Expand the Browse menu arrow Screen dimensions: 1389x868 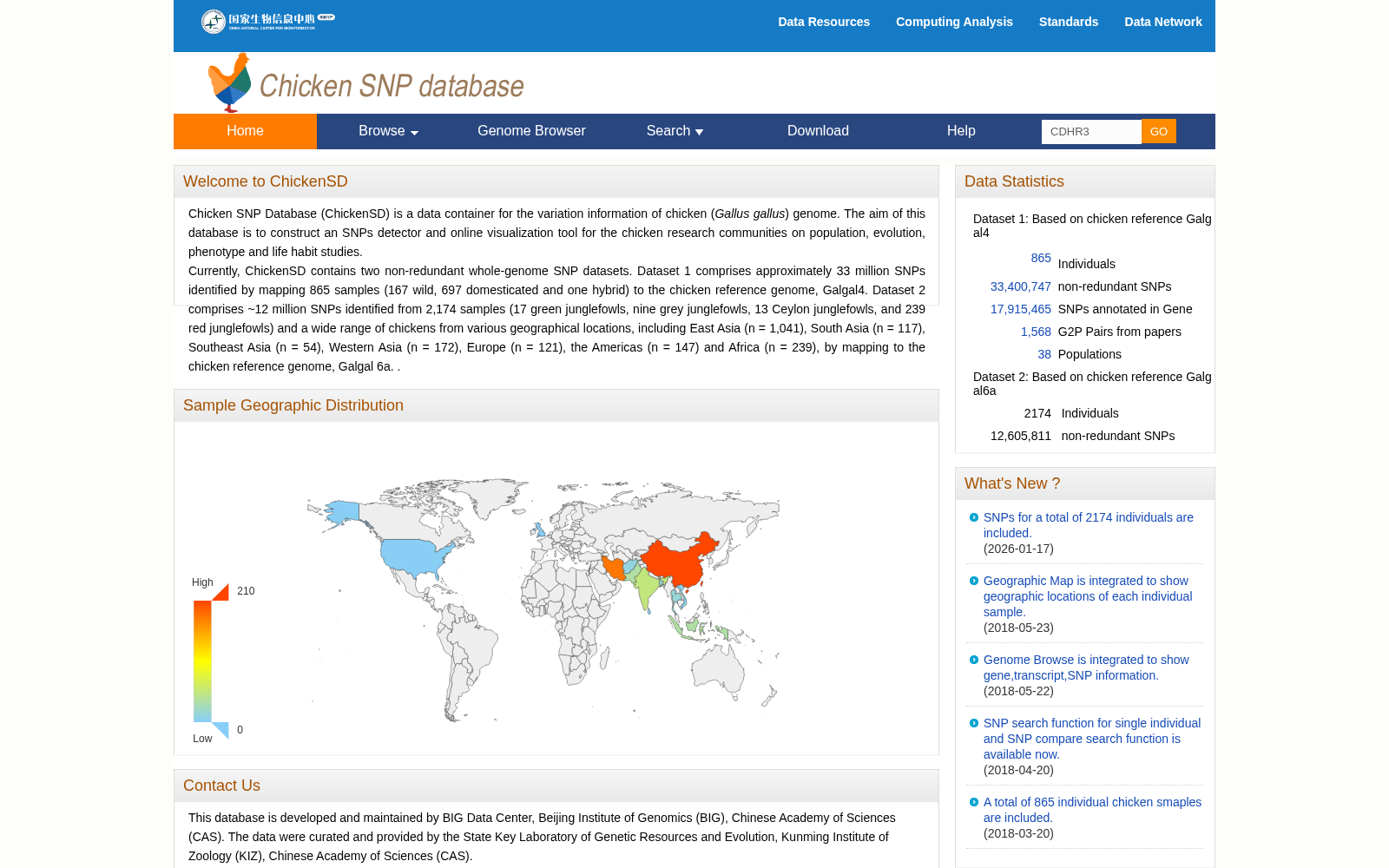click(x=414, y=133)
